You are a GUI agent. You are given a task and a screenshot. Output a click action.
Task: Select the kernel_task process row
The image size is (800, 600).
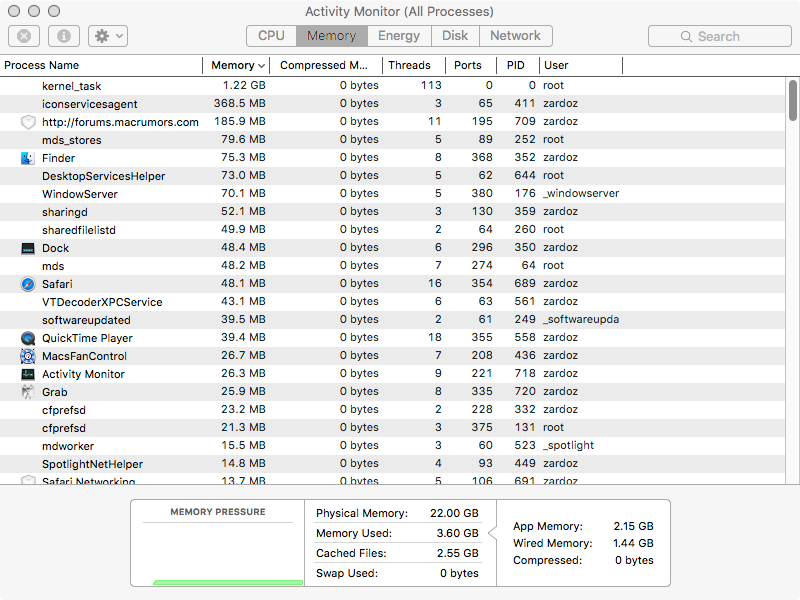[x=392, y=86]
